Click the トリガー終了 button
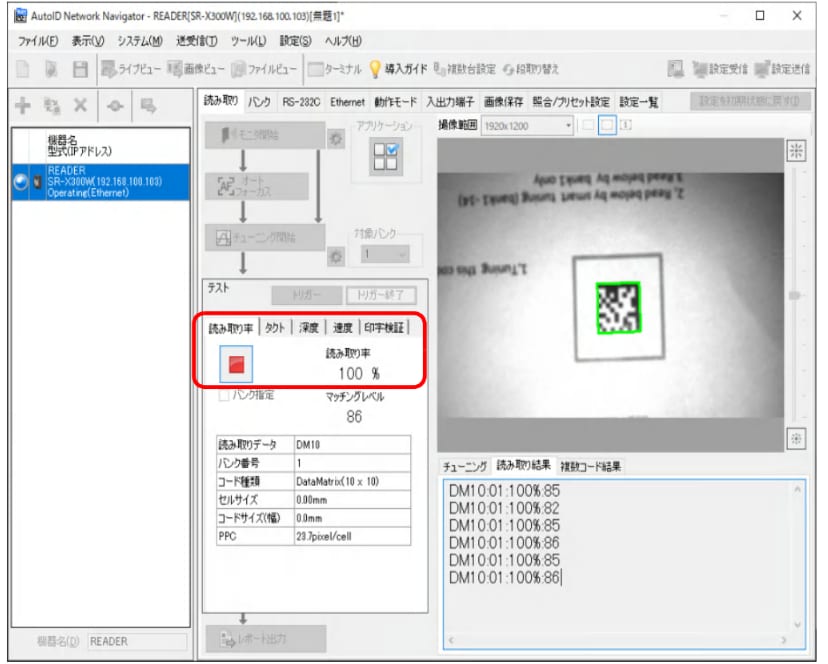The height and width of the screenshot is (664, 828). pos(381,295)
